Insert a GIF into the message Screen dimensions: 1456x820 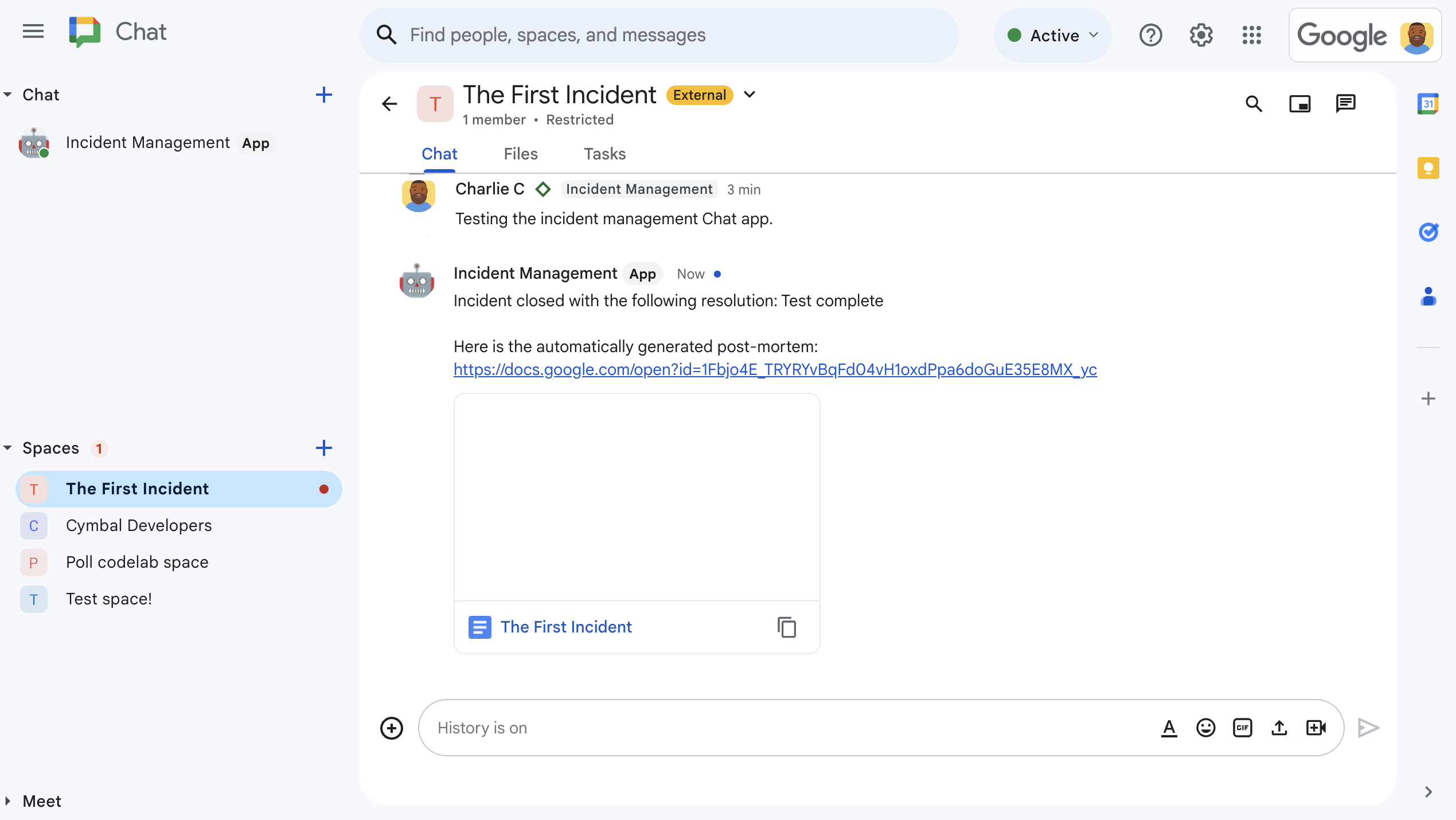(1242, 728)
